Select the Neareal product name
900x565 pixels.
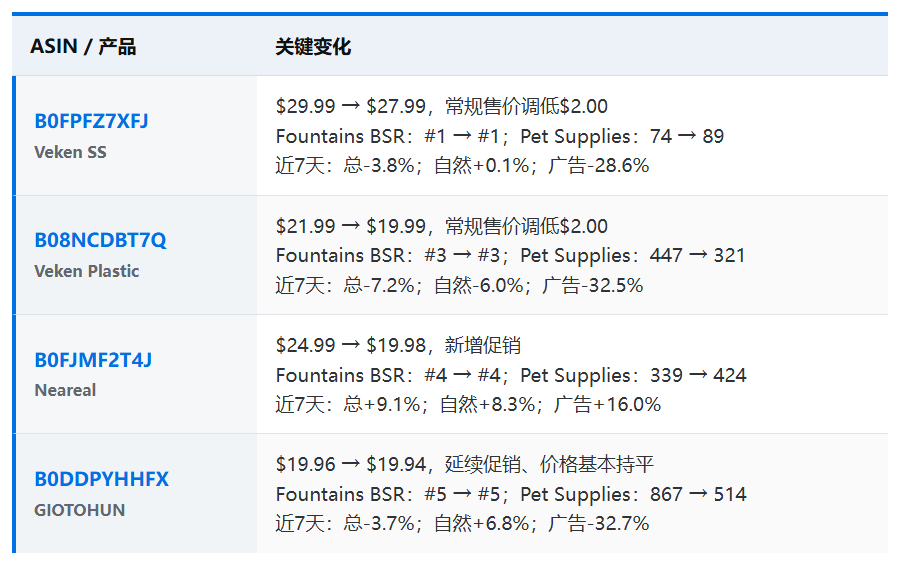pos(65,390)
